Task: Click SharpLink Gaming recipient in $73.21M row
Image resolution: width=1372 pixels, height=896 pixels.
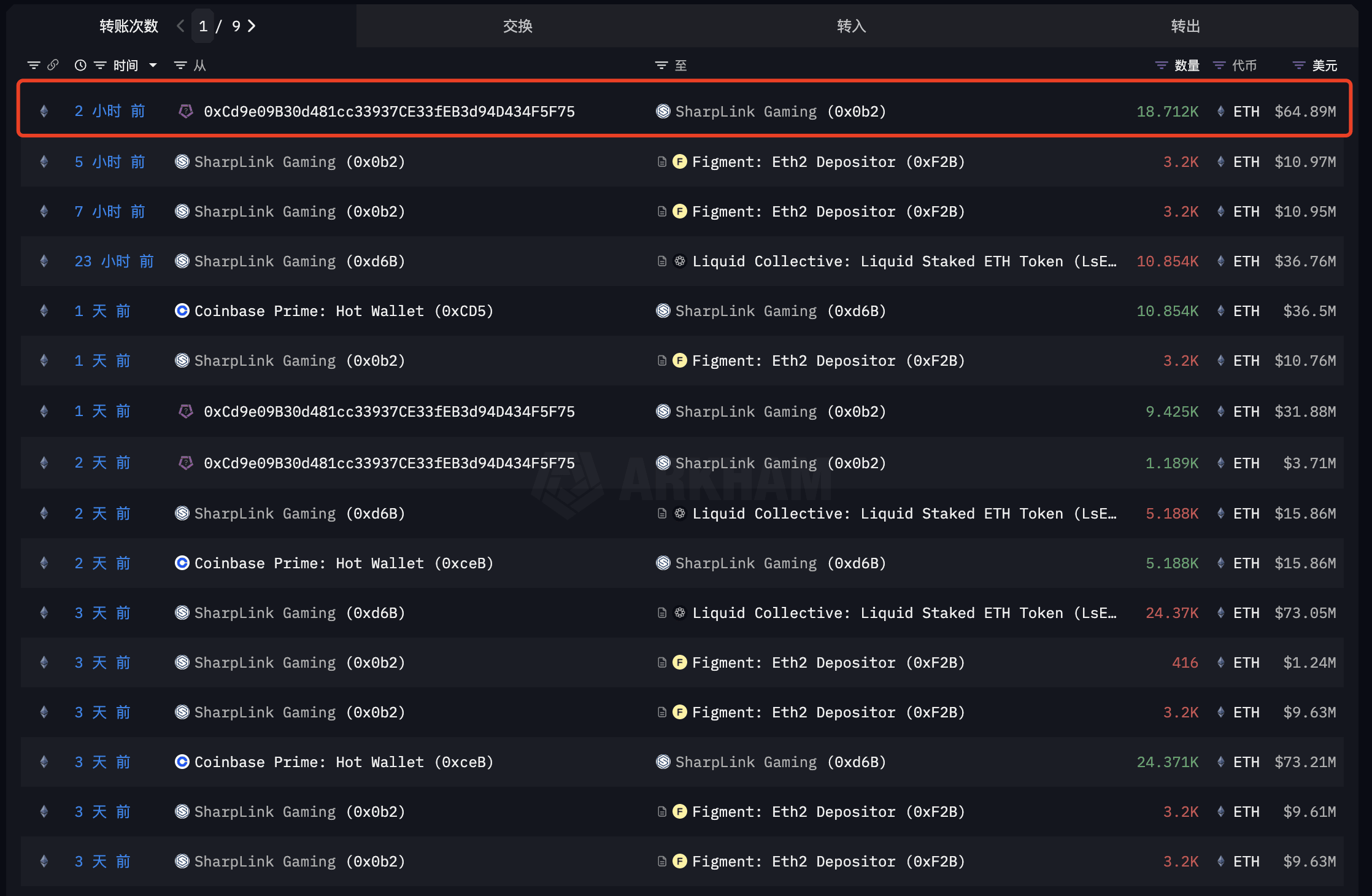Action: pyautogui.click(x=780, y=762)
